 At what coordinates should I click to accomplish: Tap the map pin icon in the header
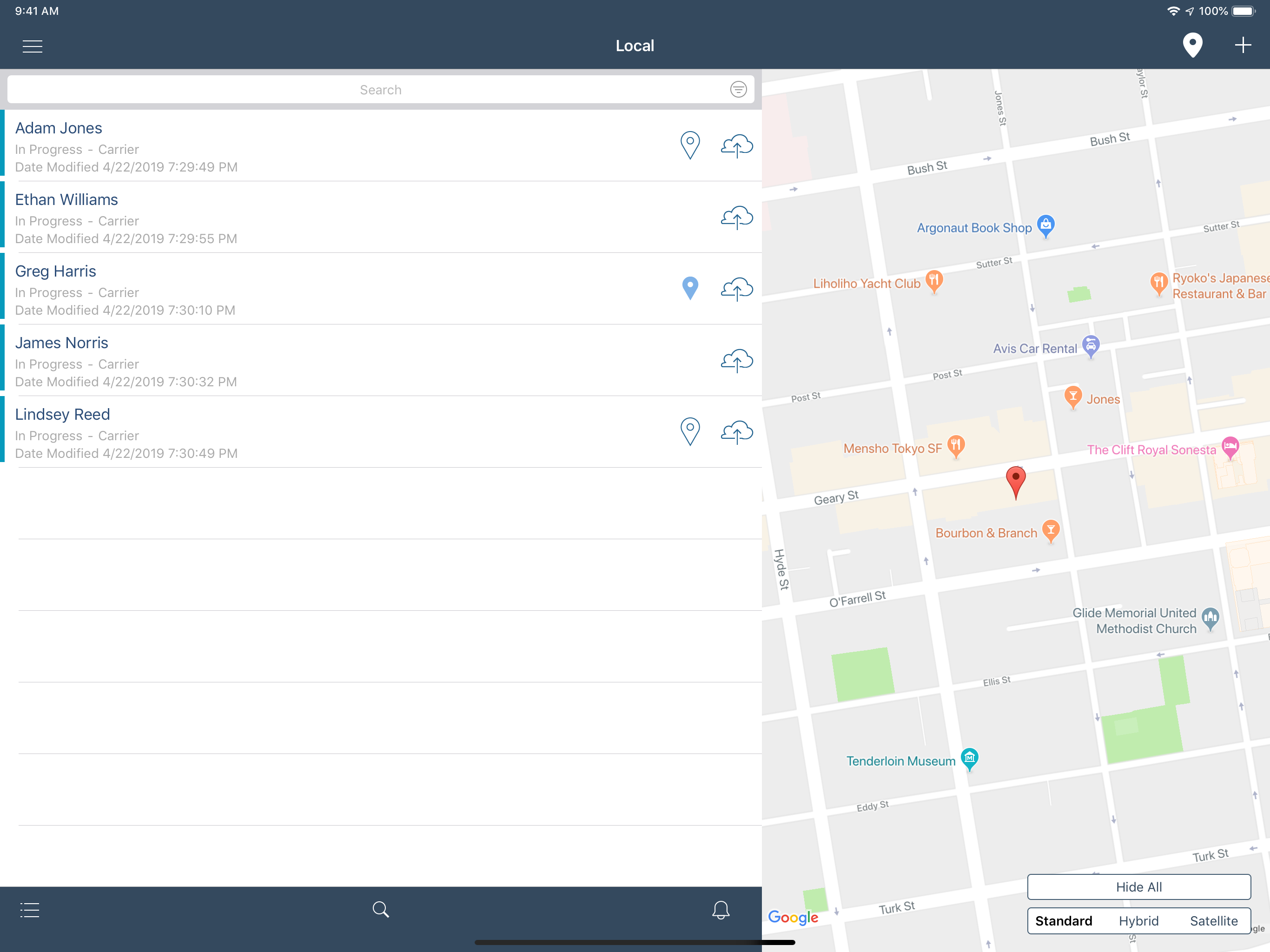point(1192,46)
